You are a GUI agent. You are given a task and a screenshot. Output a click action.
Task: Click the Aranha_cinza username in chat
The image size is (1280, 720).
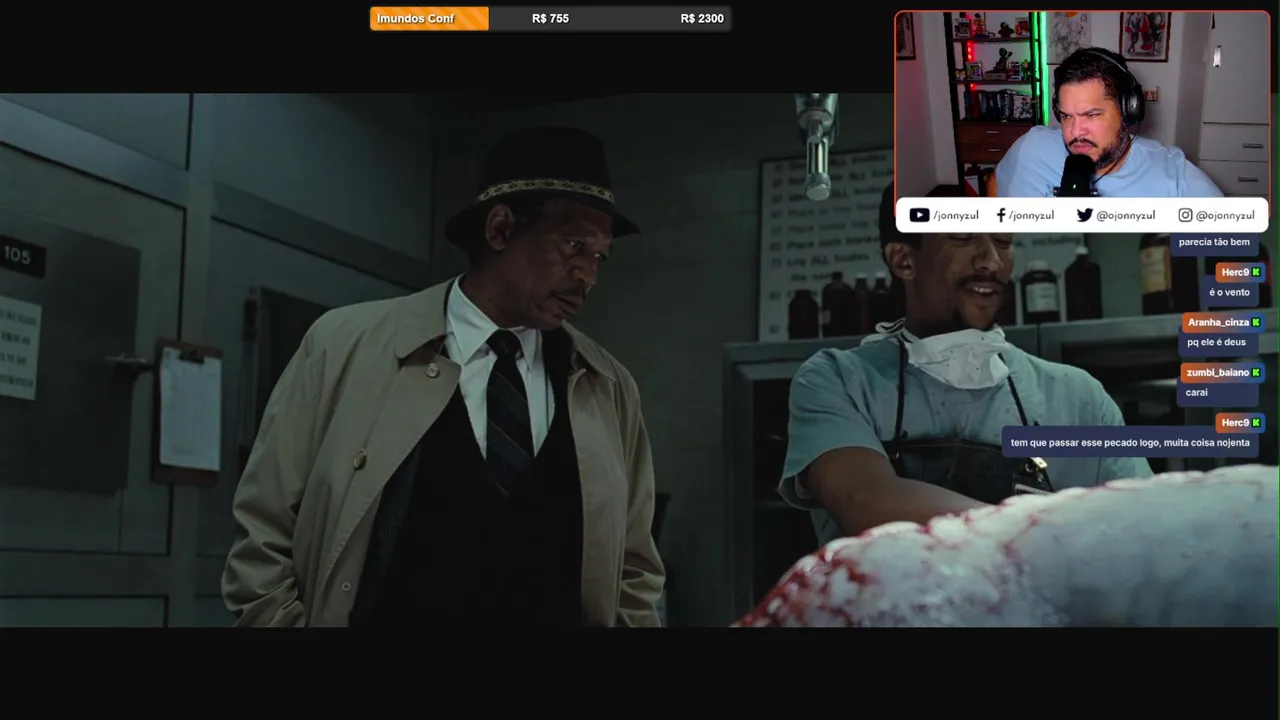click(x=1218, y=322)
